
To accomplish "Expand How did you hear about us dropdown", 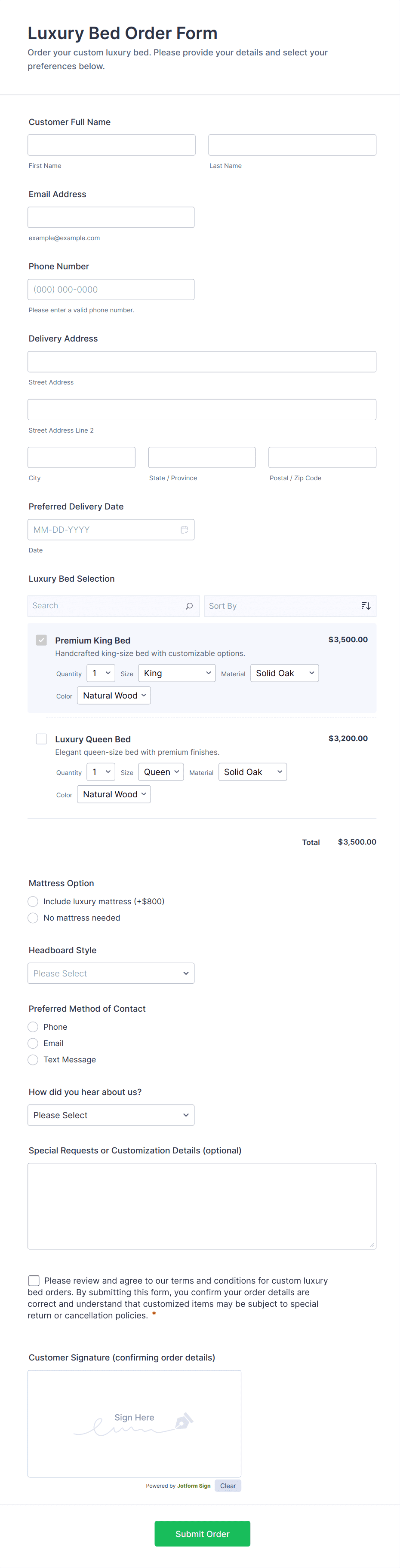I will coord(111,1115).
